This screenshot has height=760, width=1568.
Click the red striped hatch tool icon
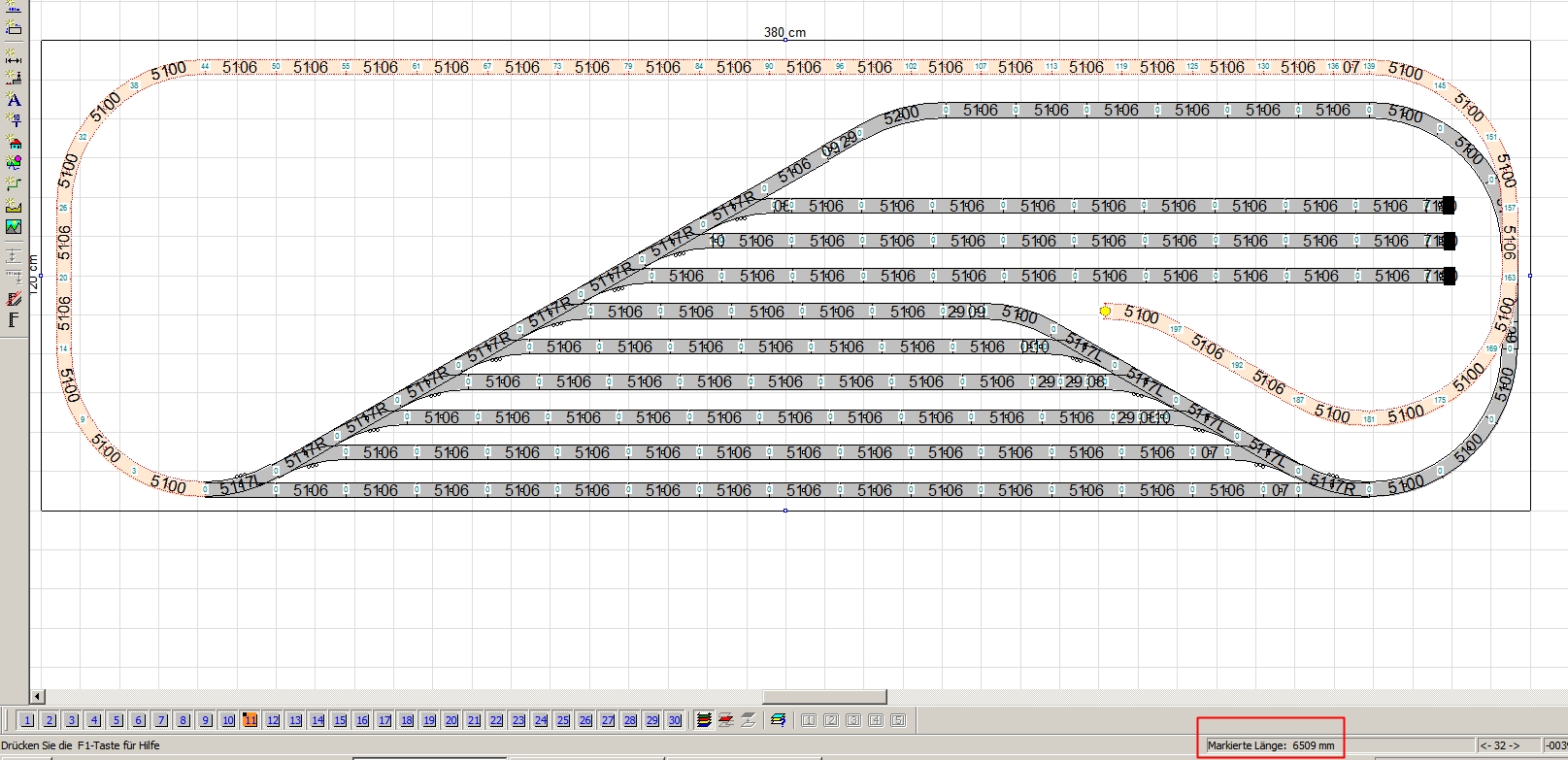pos(14,298)
